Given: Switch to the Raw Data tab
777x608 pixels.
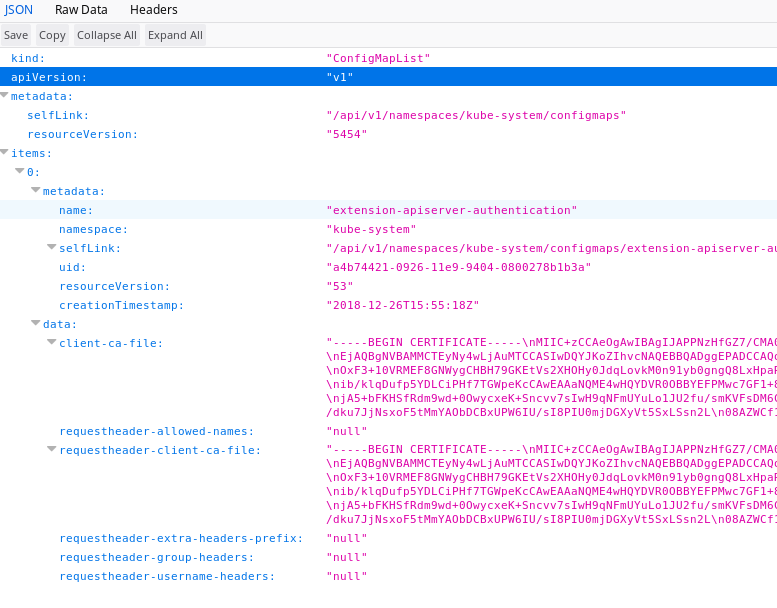Looking at the screenshot, I should coord(81,10).
